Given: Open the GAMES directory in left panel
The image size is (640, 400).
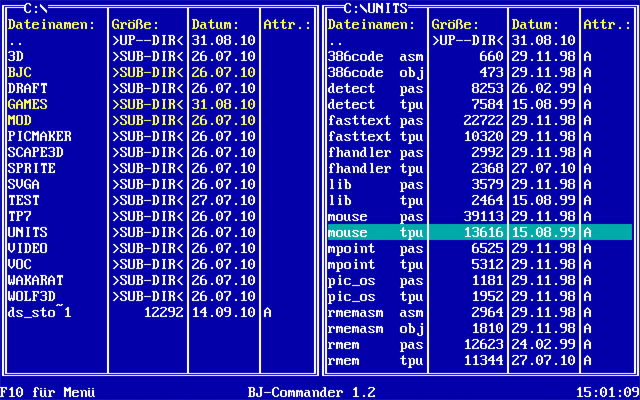Looking at the screenshot, I should (28, 104).
